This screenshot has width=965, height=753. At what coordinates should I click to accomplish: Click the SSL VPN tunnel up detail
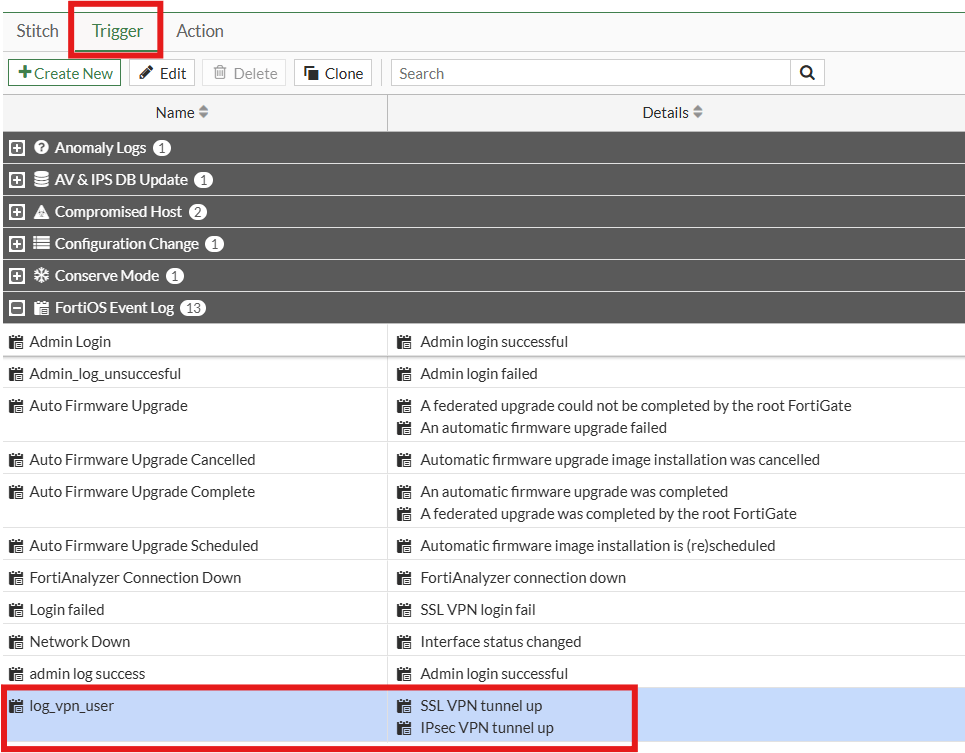(481, 706)
